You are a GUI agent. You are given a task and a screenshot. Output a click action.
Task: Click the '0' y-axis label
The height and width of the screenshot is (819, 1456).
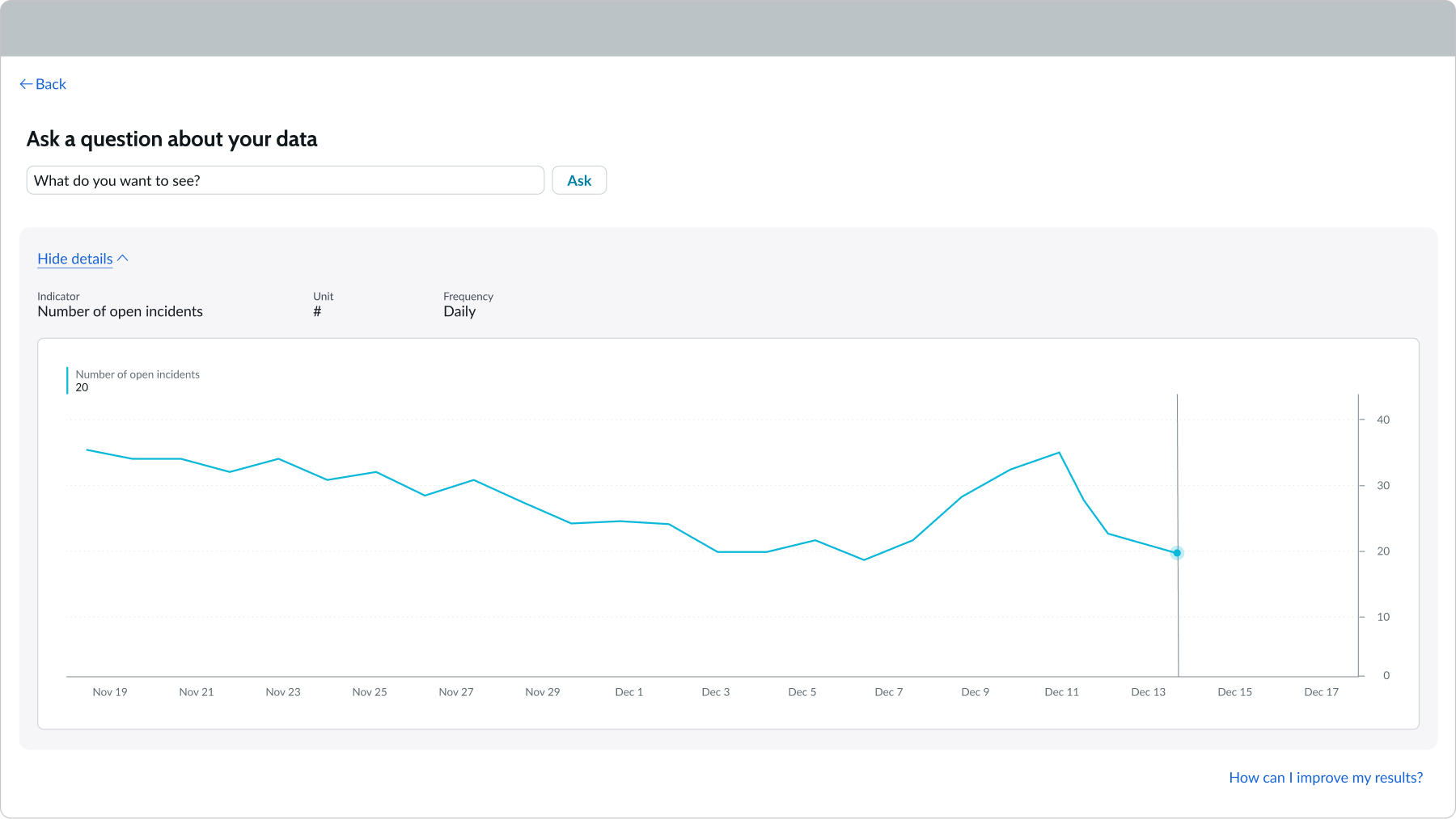pos(1386,675)
